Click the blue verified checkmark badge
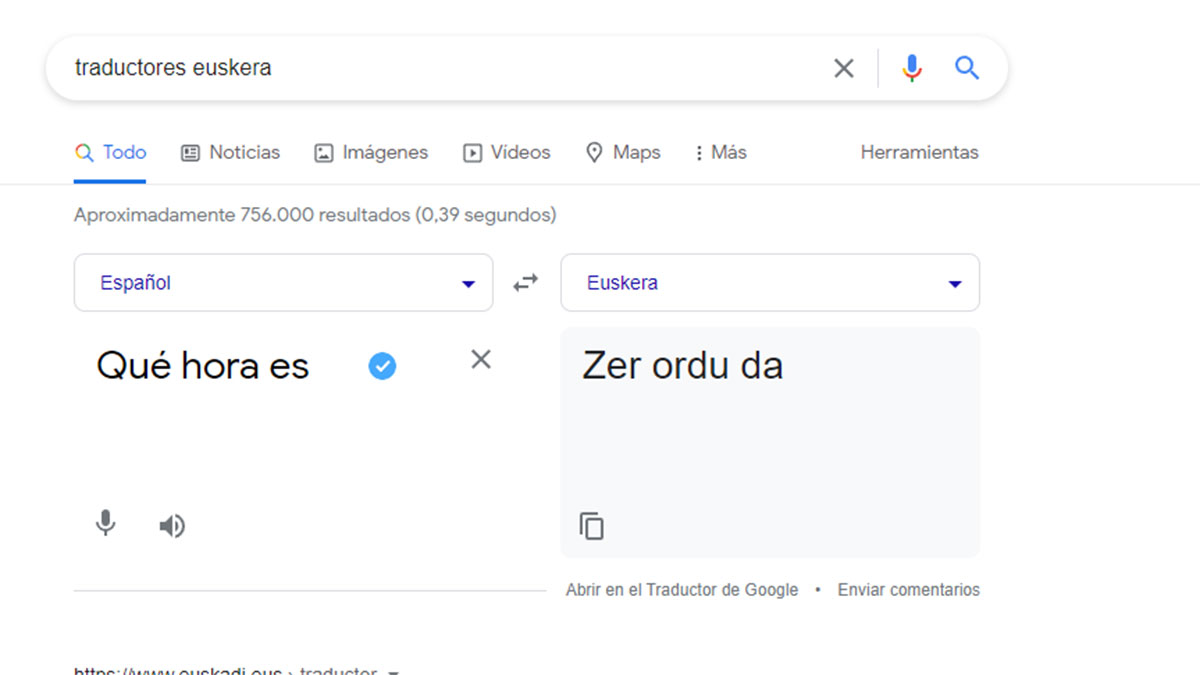 tap(382, 367)
